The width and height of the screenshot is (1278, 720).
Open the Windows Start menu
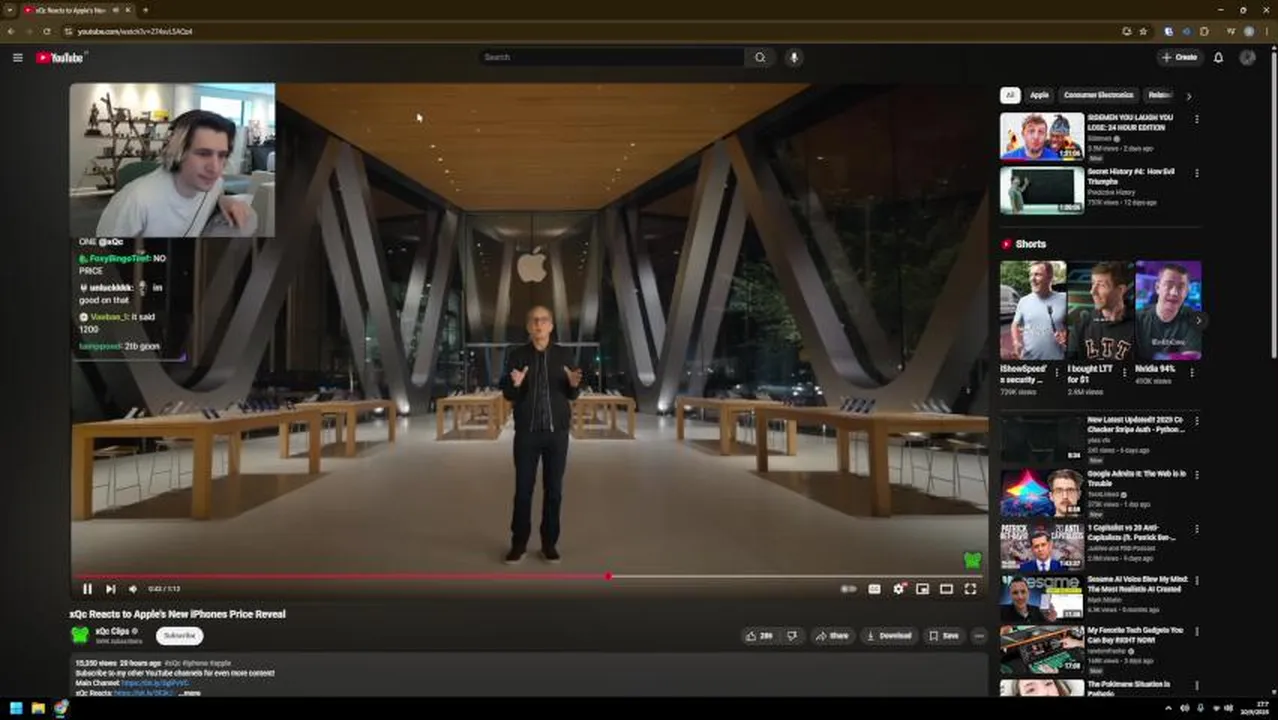[15, 708]
